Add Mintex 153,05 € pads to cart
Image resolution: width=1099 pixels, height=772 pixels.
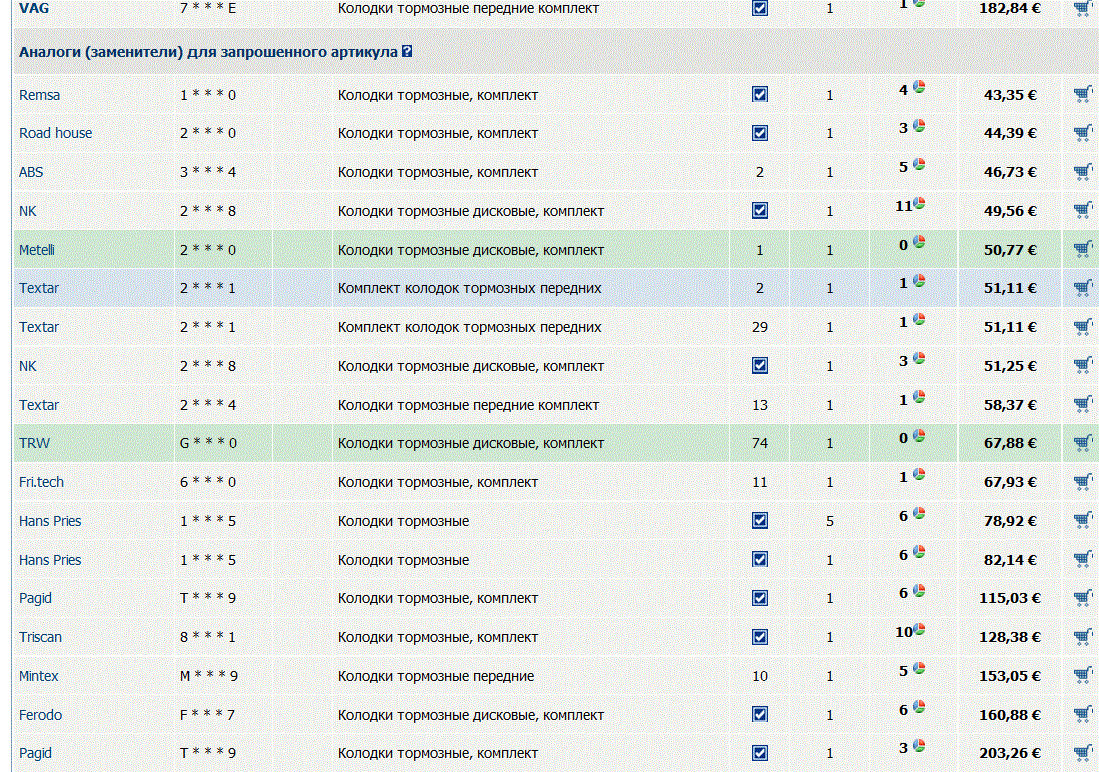[x=1082, y=676]
